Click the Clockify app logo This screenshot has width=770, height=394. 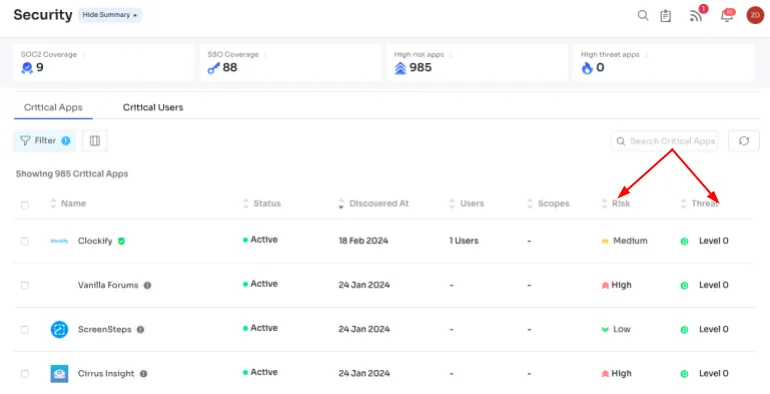coord(59,241)
